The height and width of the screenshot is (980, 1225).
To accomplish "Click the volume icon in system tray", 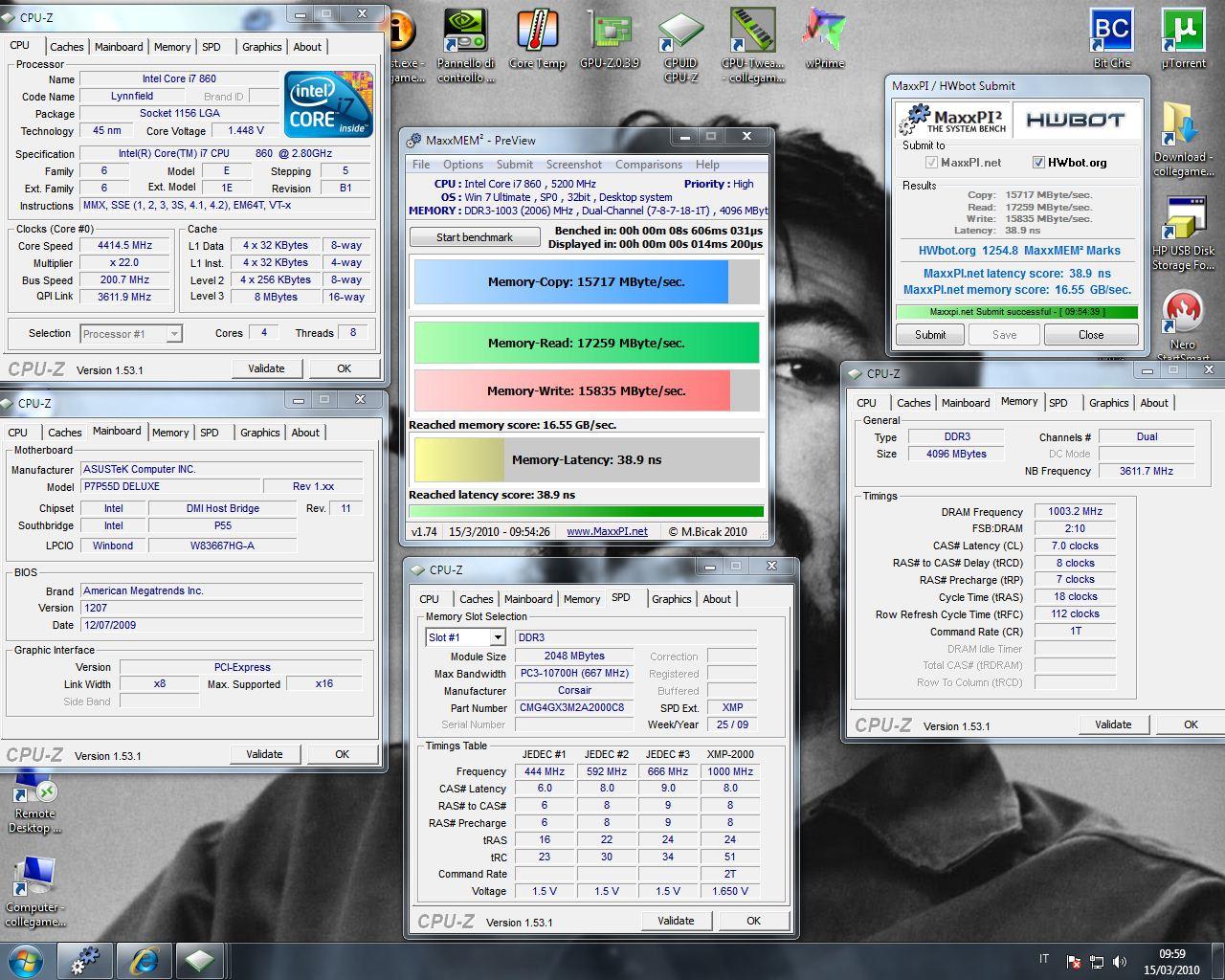I will pos(1118,962).
